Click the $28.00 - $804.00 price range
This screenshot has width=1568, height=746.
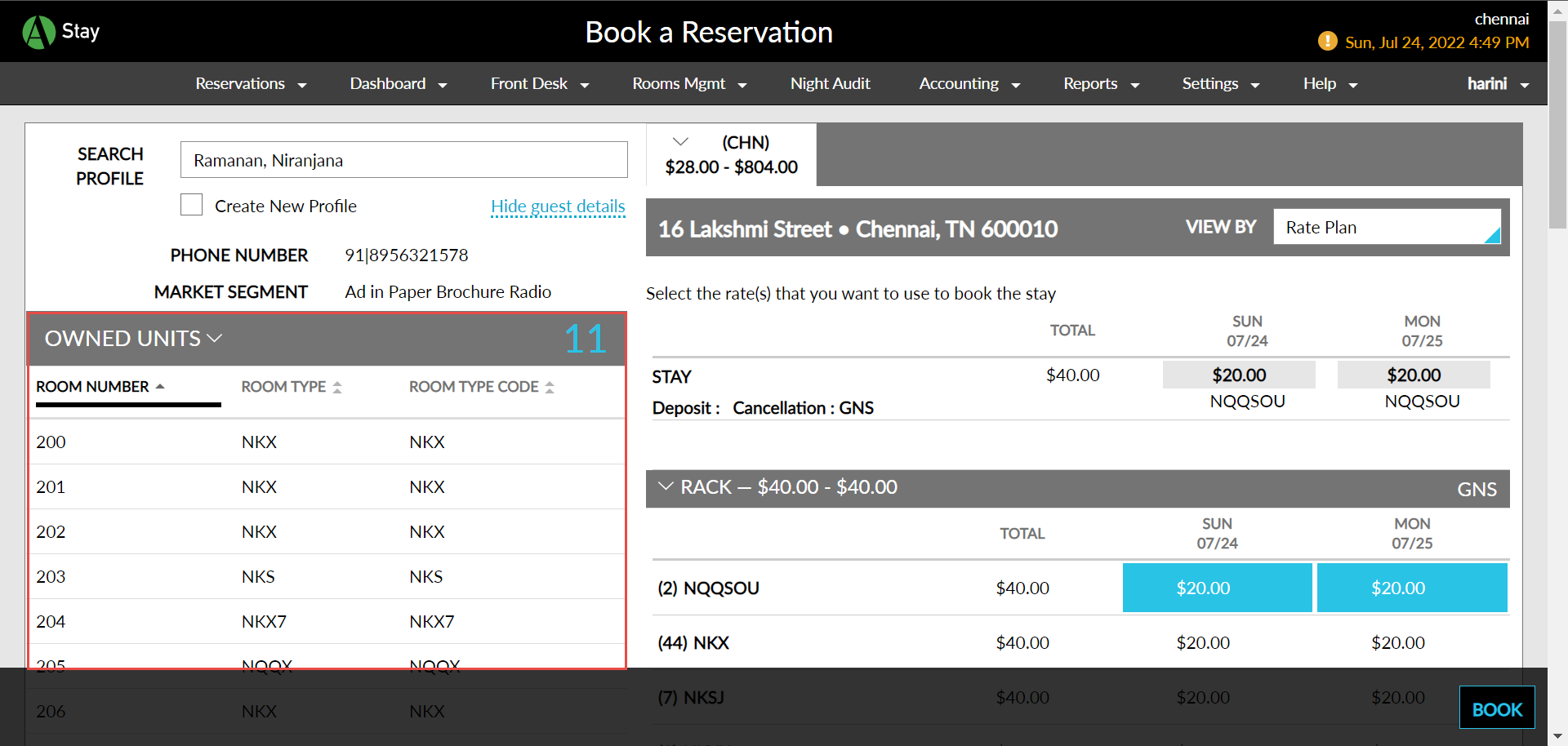tap(731, 167)
